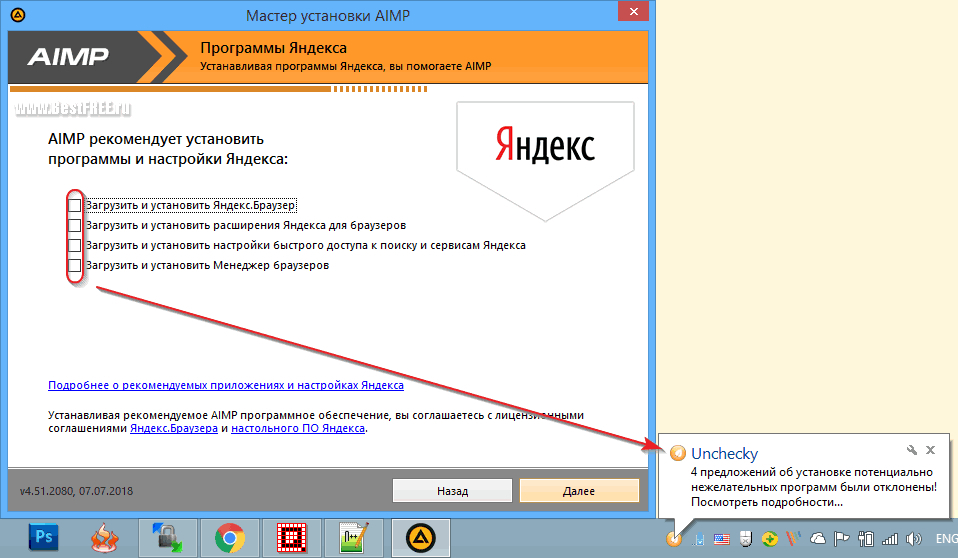The height and width of the screenshot is (558, 958).
Task: Check the quick access settings checkbox
Action: pos(75,246)
